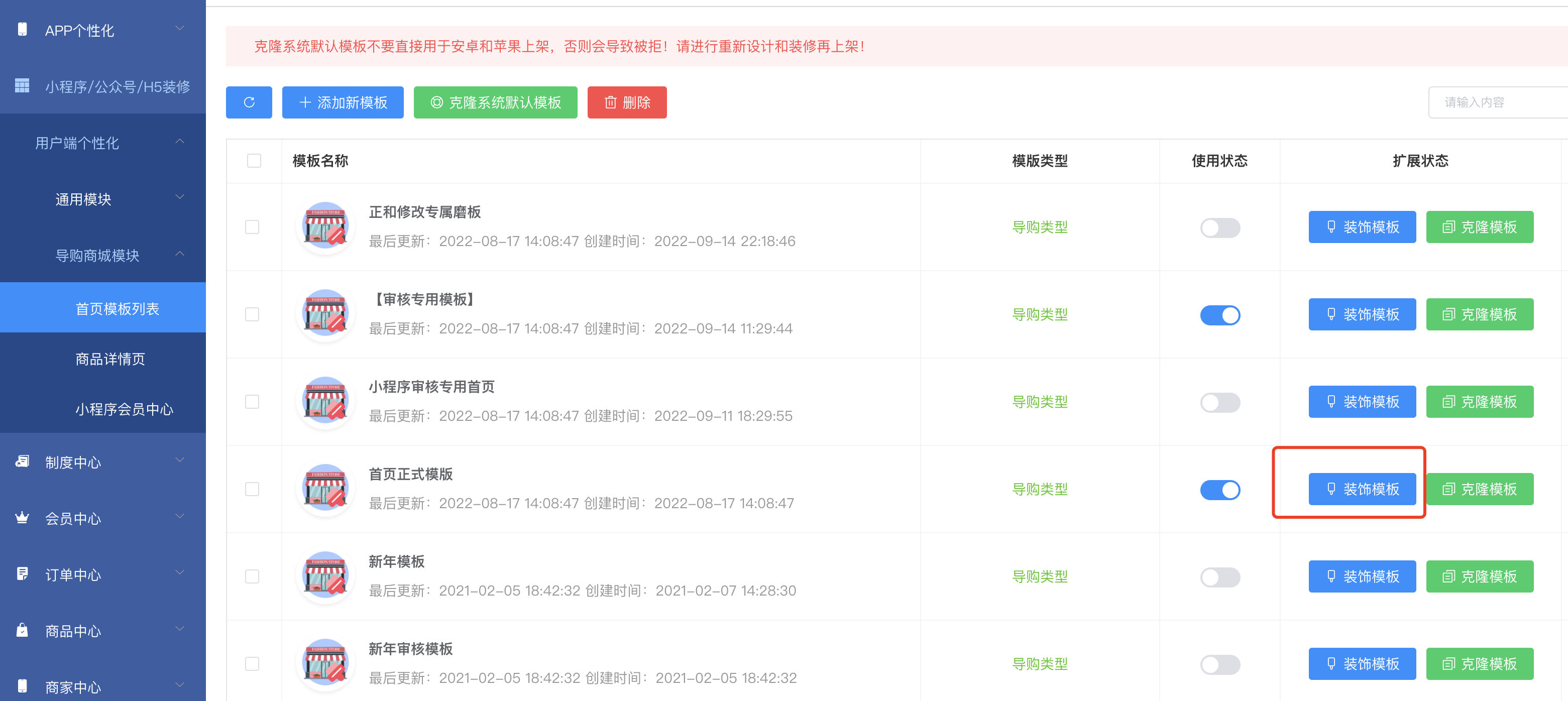Image resolution: width=1568 pixels, height=701 pixels.
Task: Click the 添加新模板 button
Action: (343, 102)
